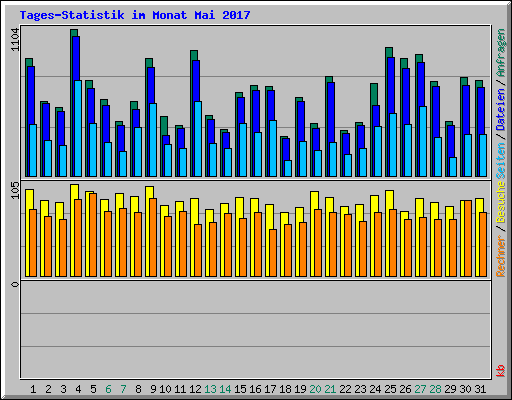Click the yellow "Besuche" legend label
512x400 pixels.
point(501,202)
